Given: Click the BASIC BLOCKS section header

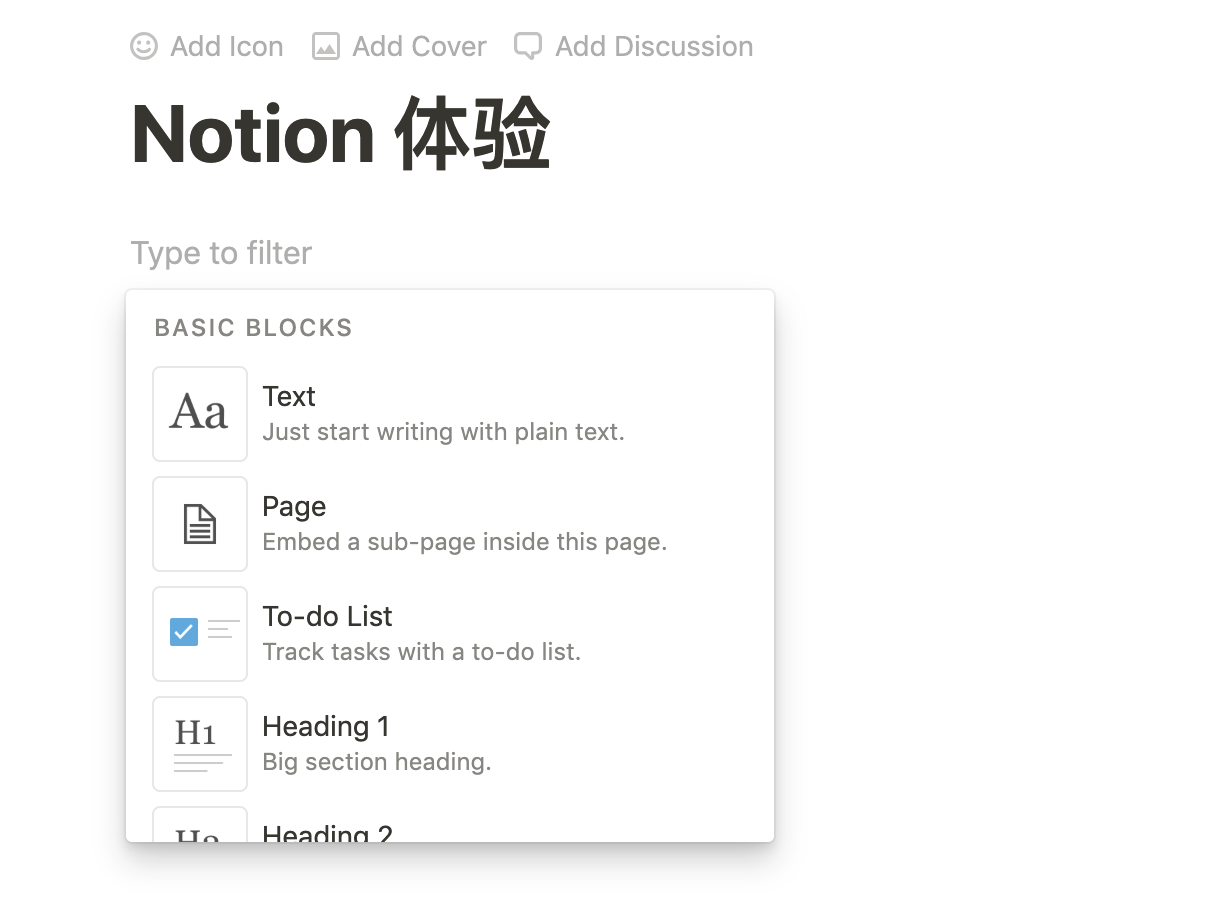Looking at the screenshot, I should click(x=253, y=328).
